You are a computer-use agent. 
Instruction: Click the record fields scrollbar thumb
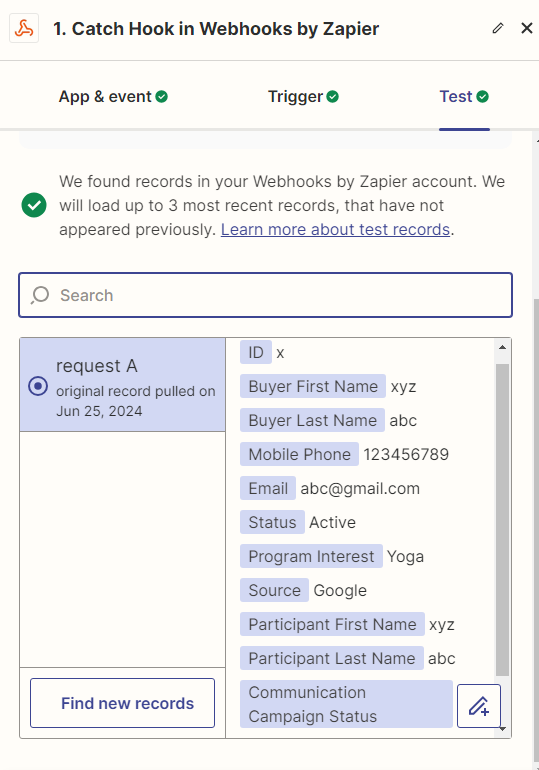[502, 520]
